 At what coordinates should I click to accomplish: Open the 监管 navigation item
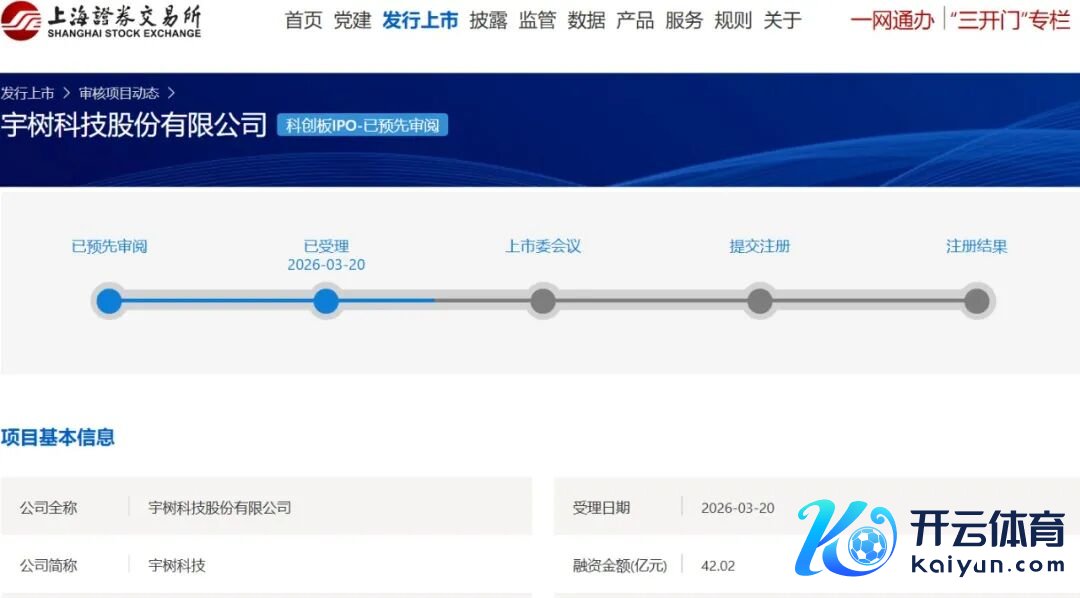pos(537,20)
